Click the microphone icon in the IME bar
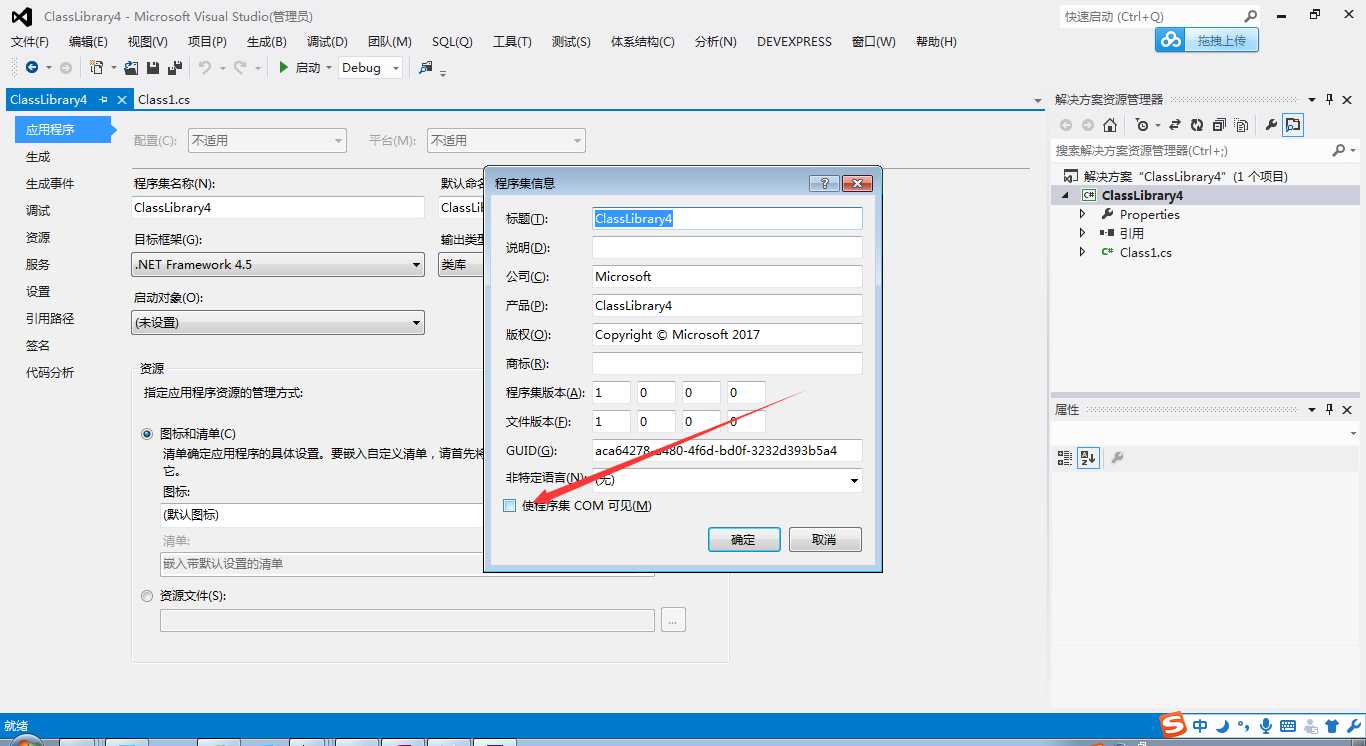 pyautogui.click(x=1265, y=726)
